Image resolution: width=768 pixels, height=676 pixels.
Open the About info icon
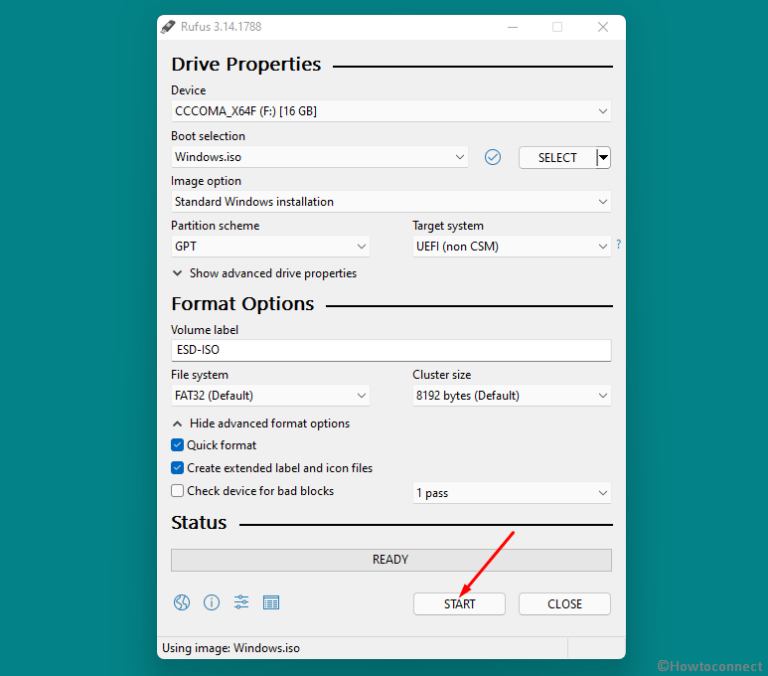coord(212,602)
